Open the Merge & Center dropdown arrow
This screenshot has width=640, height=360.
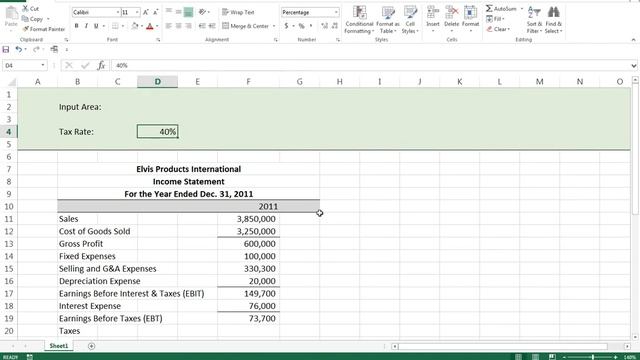274,26
